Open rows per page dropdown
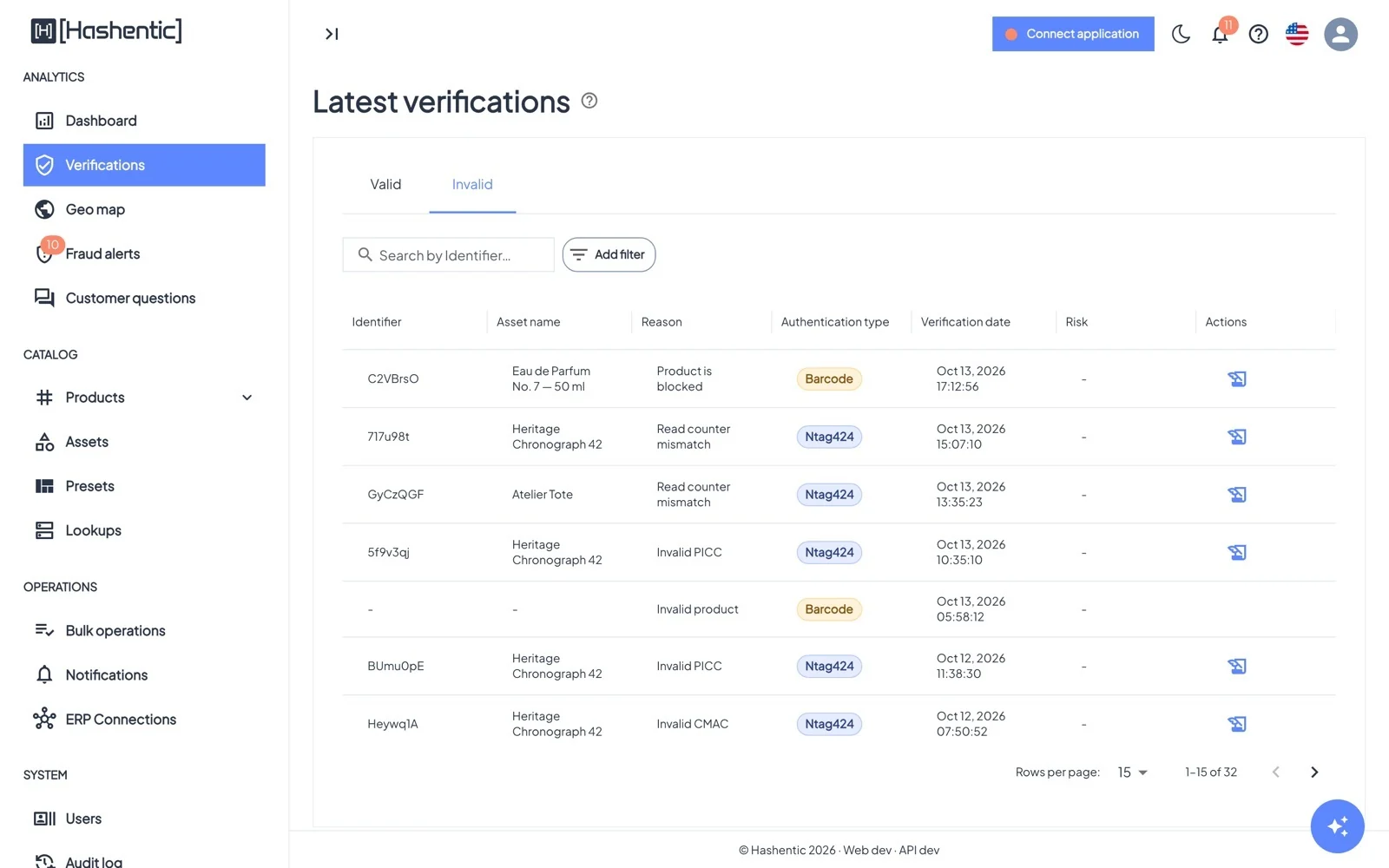Viewport: 1389px width, 868px height. pyautogui.click(x=1132, y=773)
